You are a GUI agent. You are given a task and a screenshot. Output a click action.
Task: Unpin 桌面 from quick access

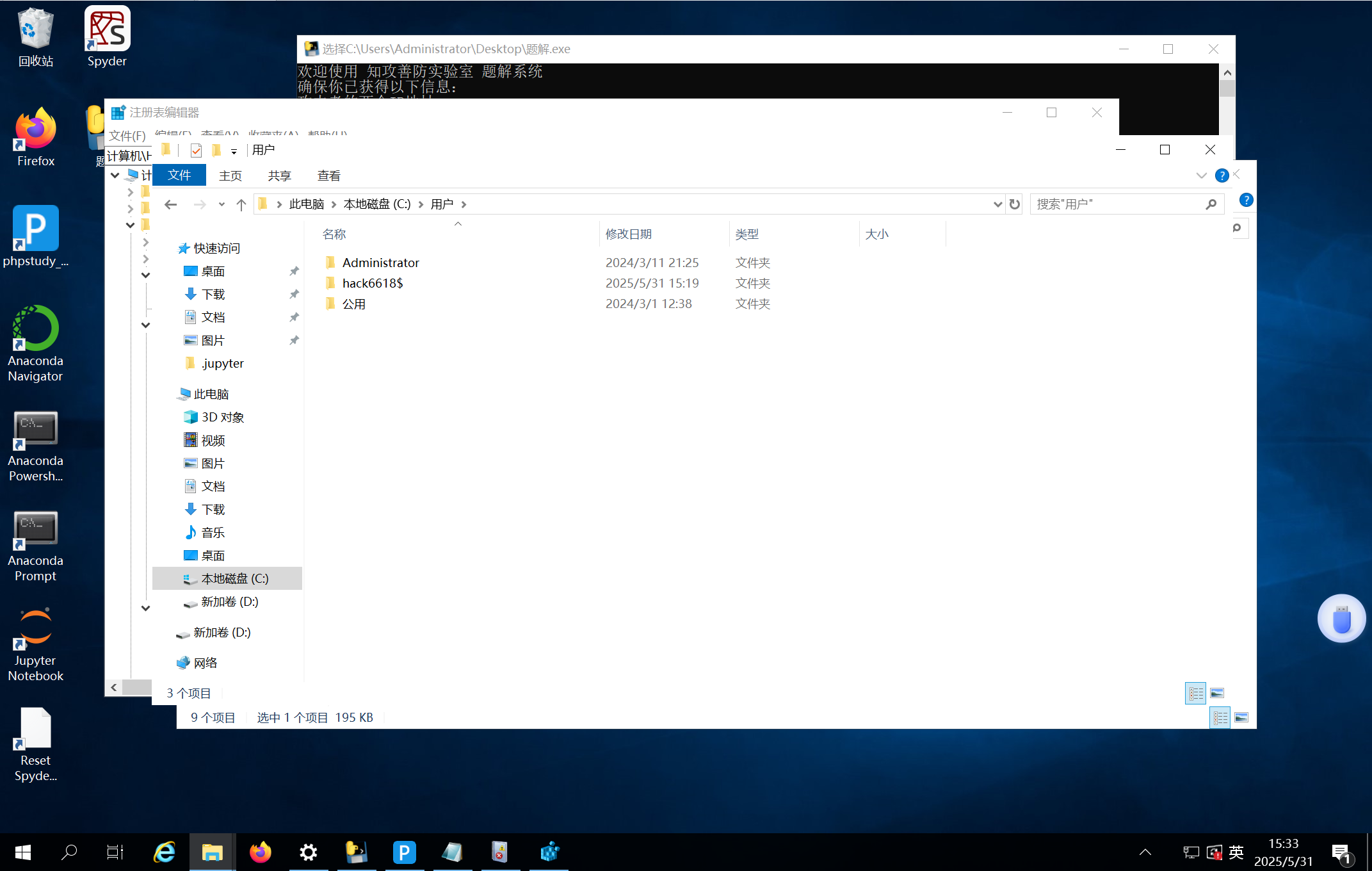pyautogui.click(x=294, y=272)
